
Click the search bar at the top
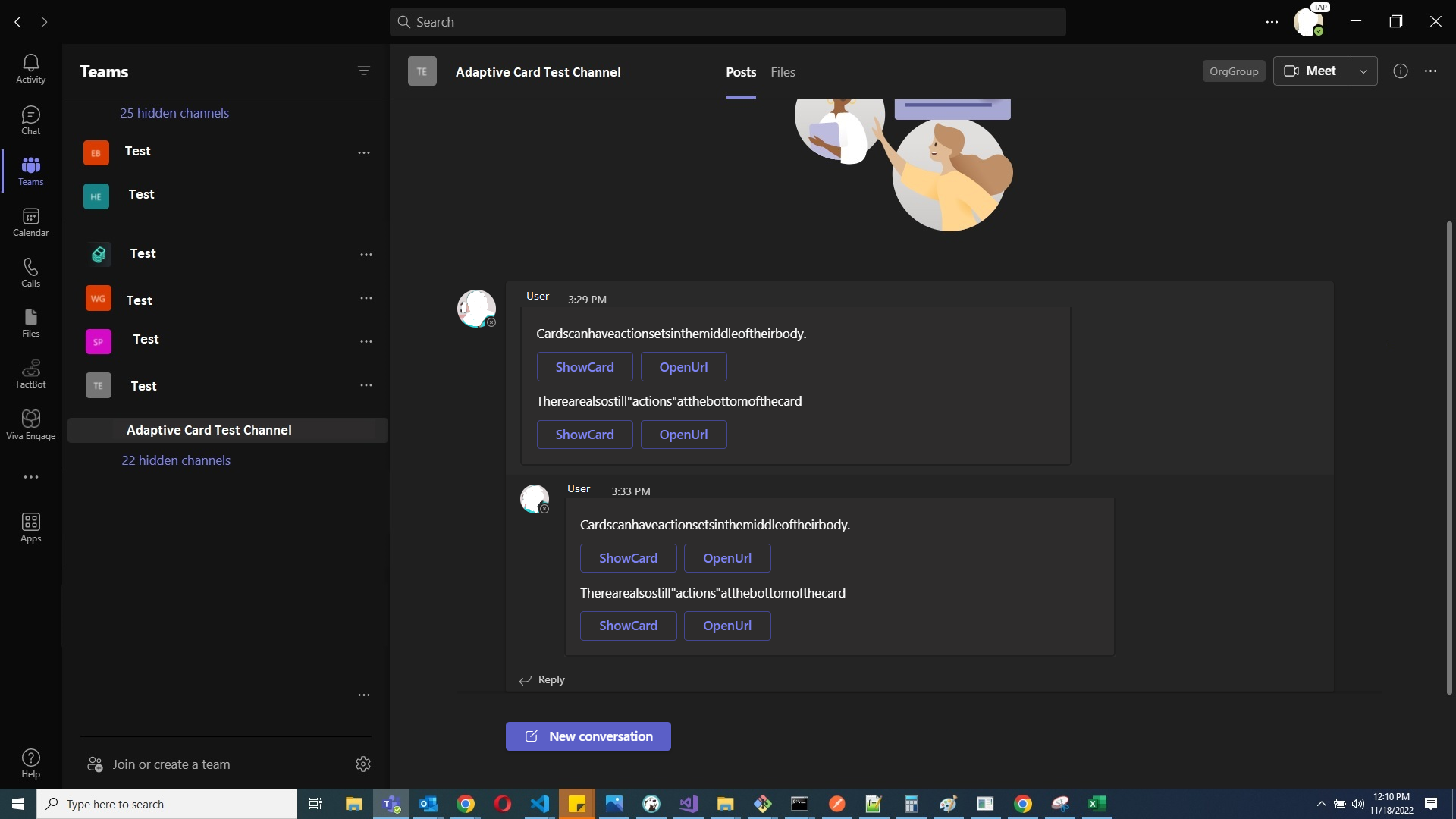[x=727, y=21]
